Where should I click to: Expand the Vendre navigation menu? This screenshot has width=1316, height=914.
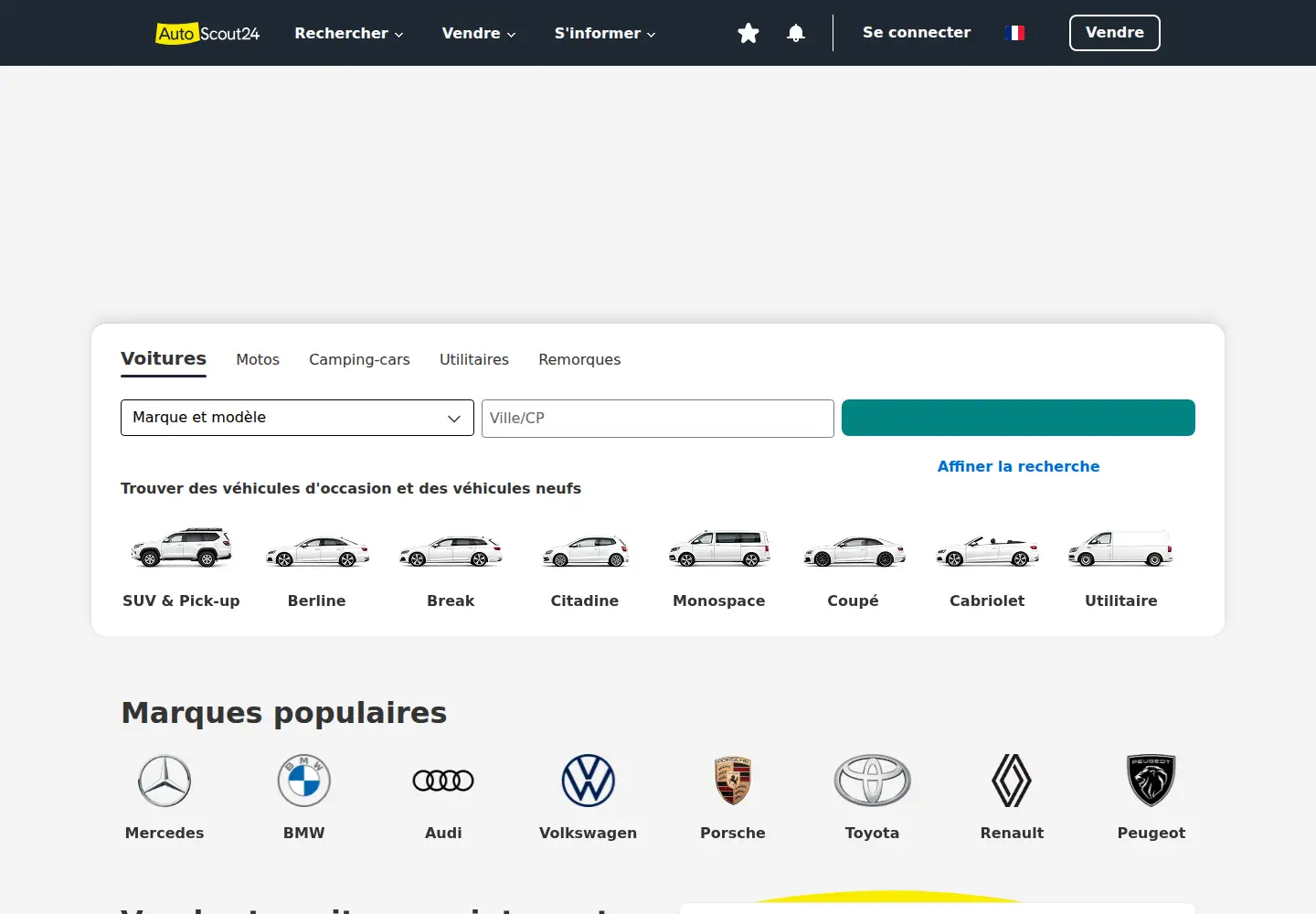[479, 33]
